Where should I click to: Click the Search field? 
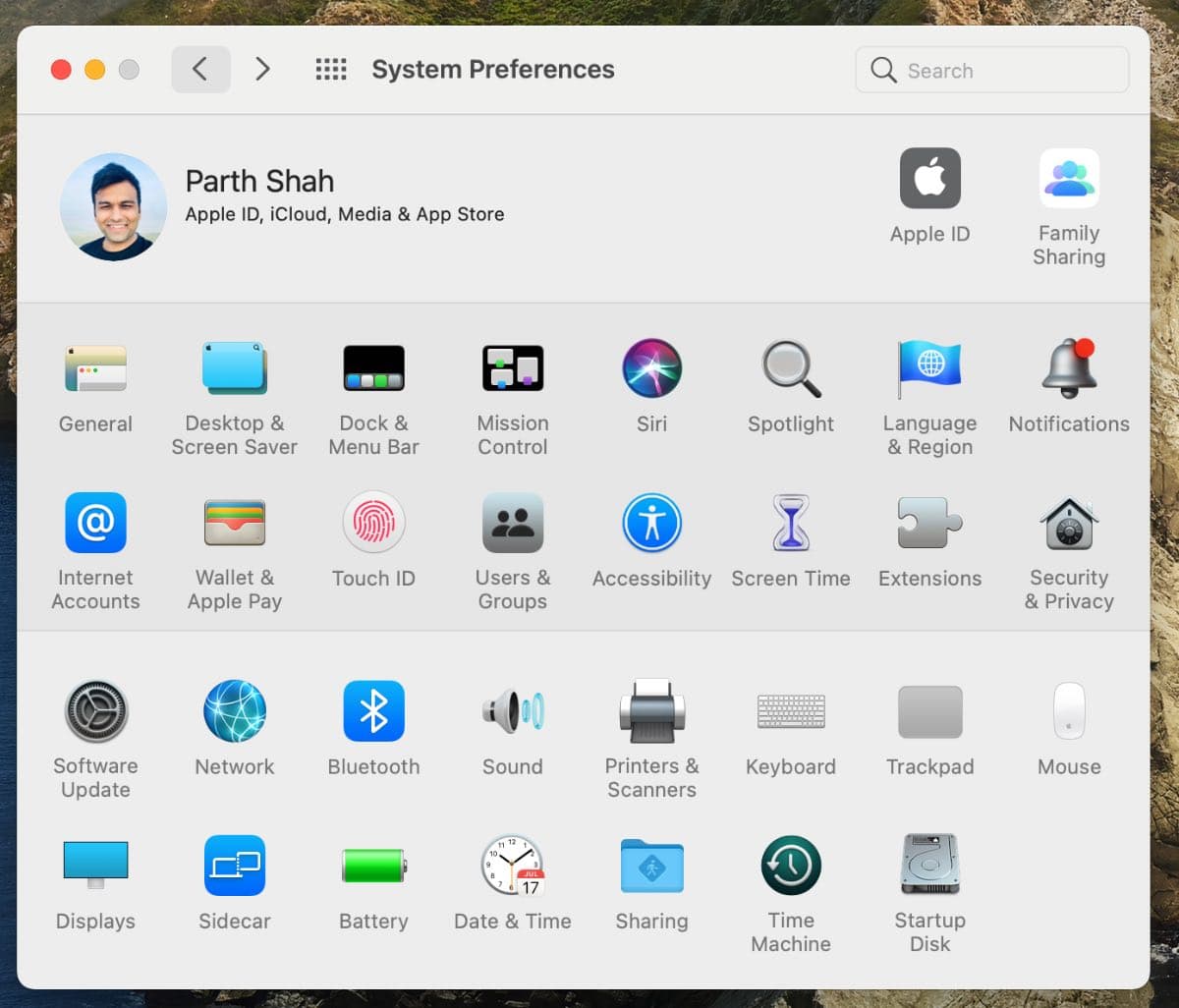[992, 71]
